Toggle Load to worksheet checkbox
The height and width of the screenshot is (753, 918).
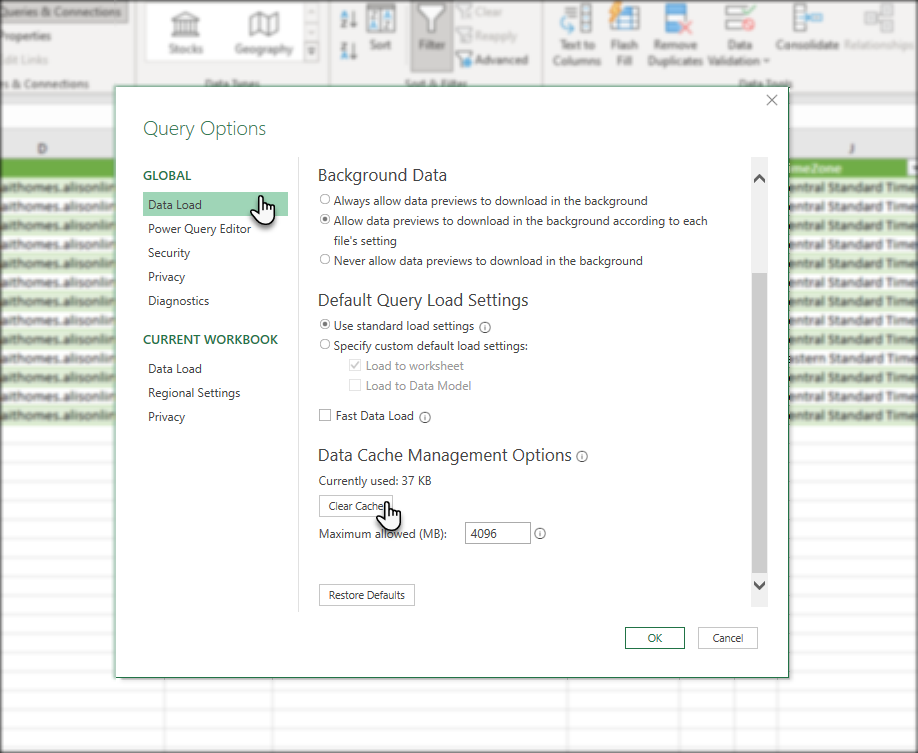(x=355, y=365)
